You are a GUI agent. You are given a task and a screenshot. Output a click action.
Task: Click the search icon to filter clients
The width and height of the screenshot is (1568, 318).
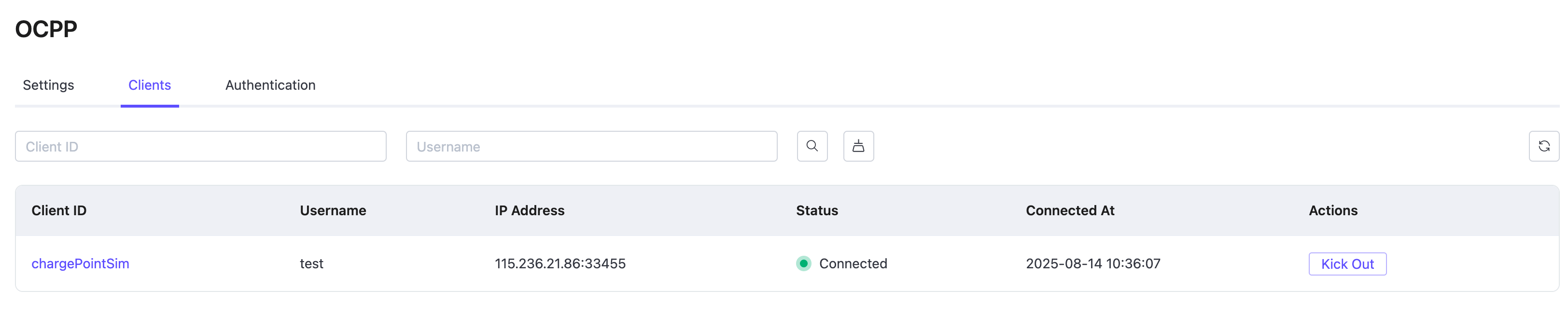tap(812, 146)
